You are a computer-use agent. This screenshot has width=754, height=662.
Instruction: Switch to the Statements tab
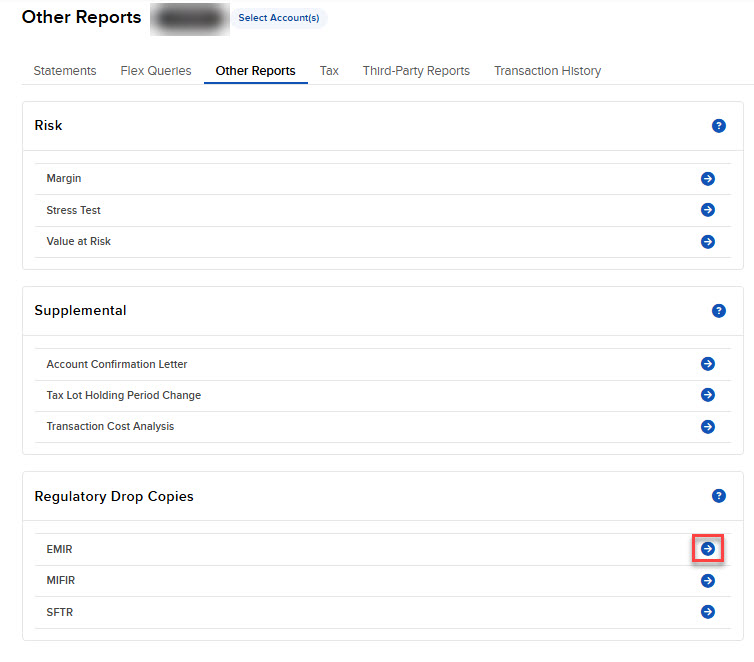(x=65, y=71)
